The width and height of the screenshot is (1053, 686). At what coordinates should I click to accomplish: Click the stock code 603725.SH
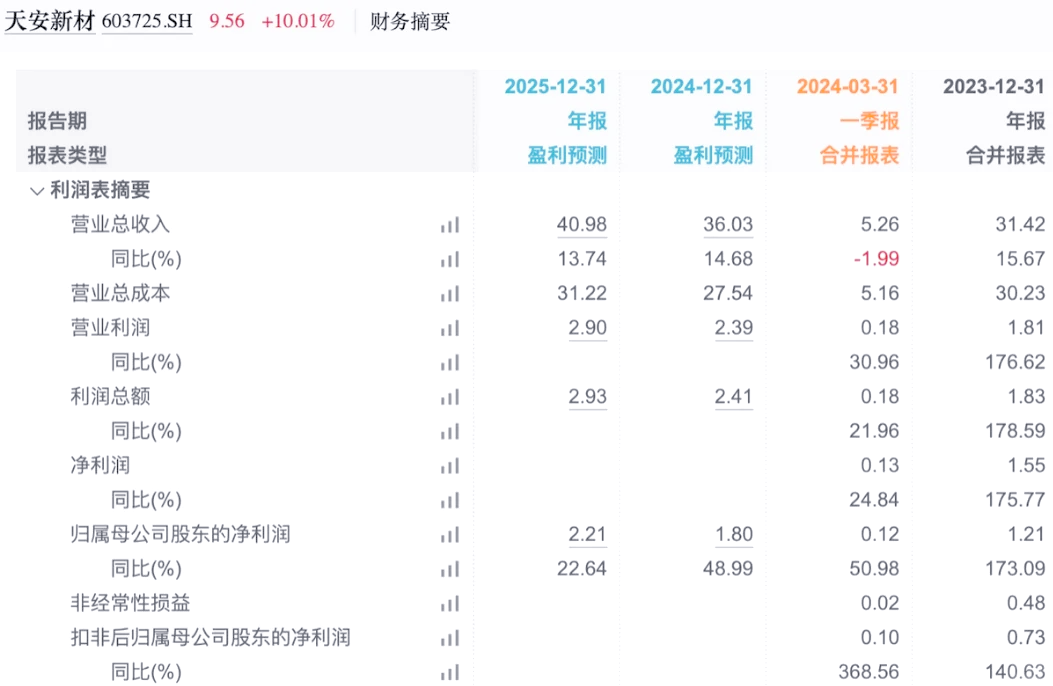[x=147, y=22]
